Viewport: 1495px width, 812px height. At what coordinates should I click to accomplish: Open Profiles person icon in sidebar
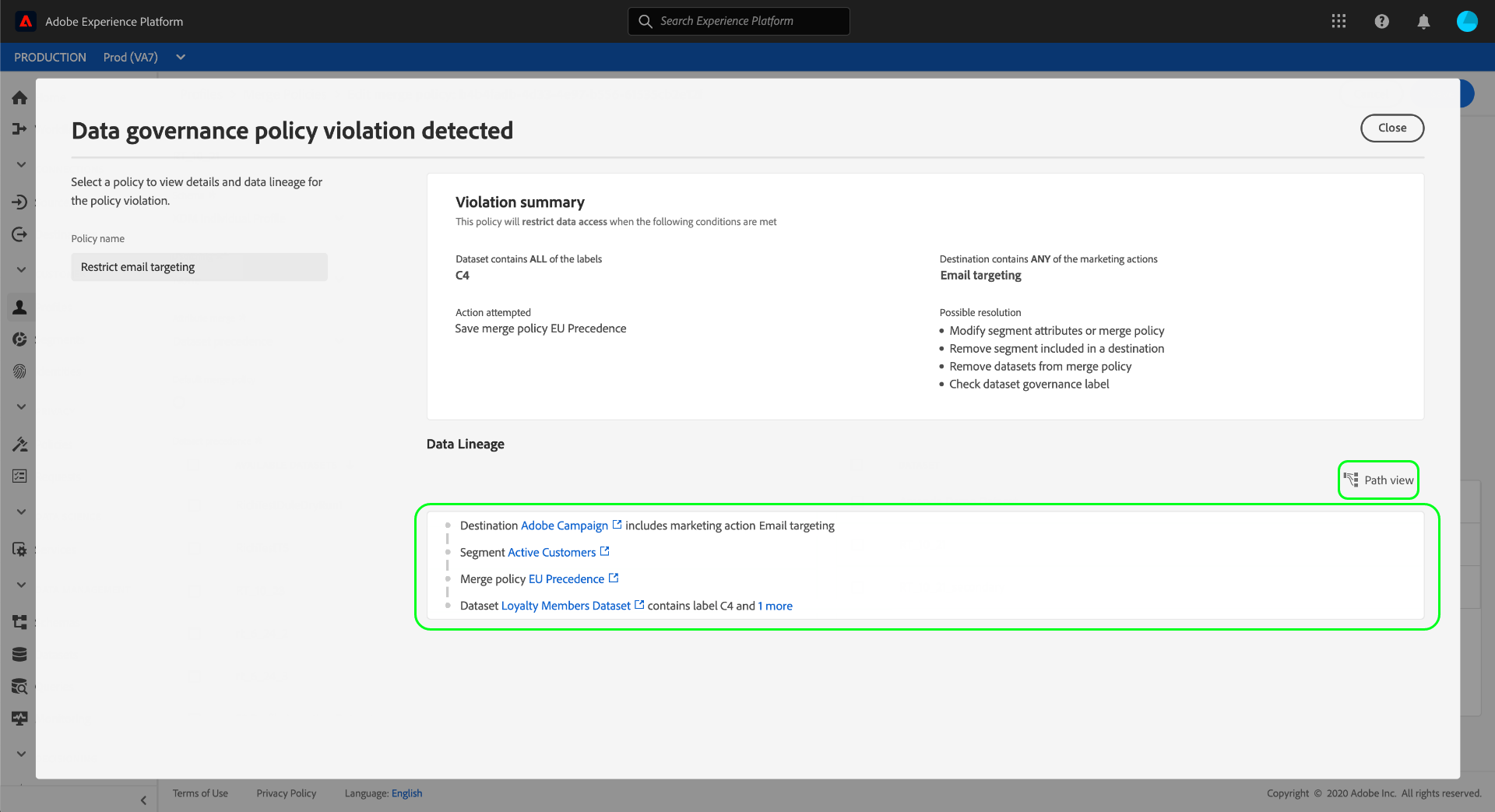19,307
